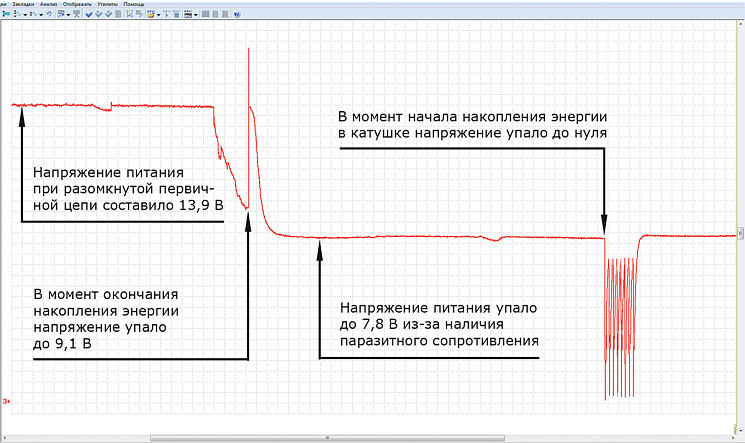The image size is (745, 443).
Task: Open the Закладки menu
Action: [x=23, y=4]
